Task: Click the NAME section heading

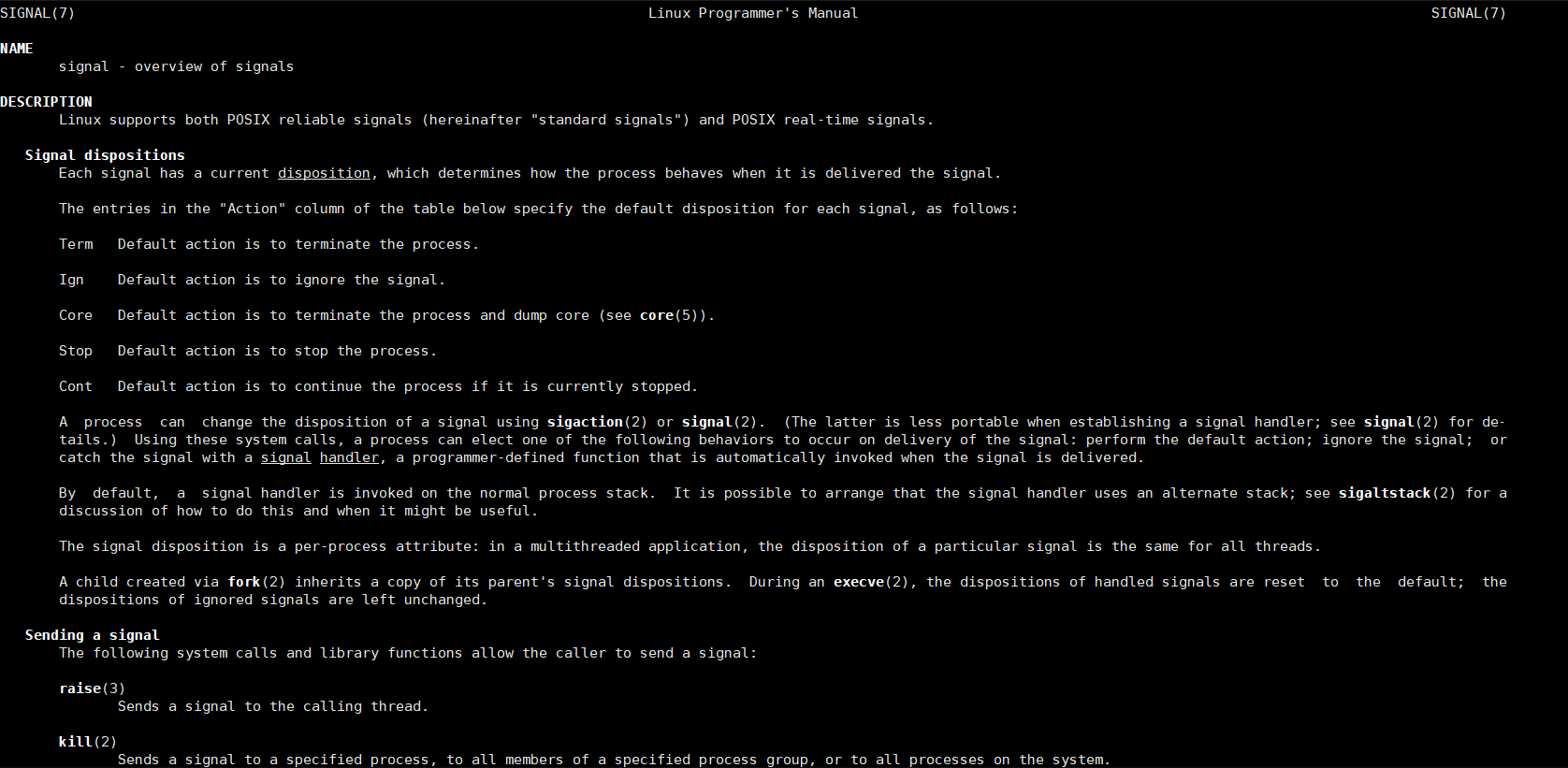Action: click(x=17, y=49)
